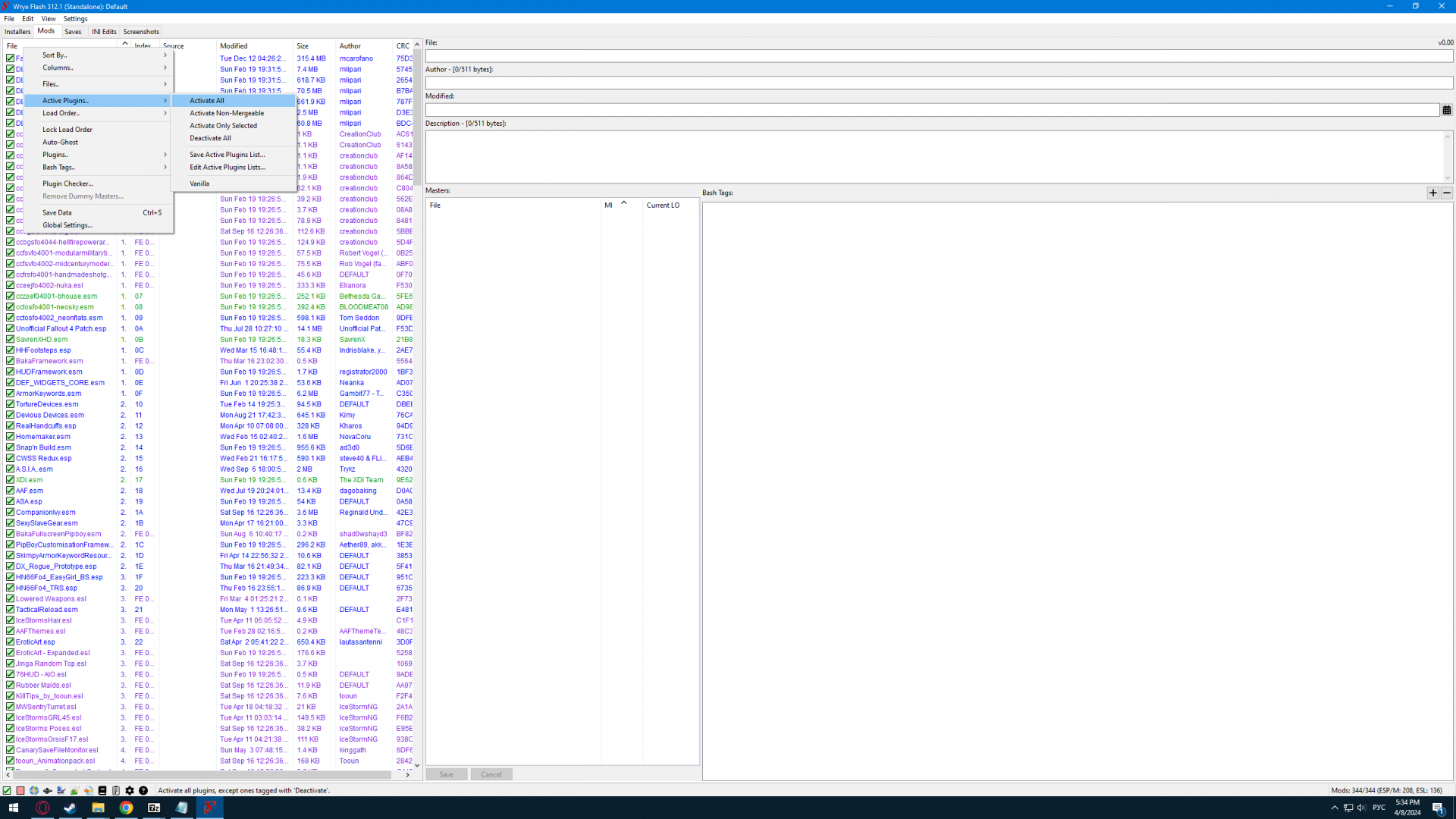Click the help question mark icon
1456x819 pixels.
click(143, 790)
